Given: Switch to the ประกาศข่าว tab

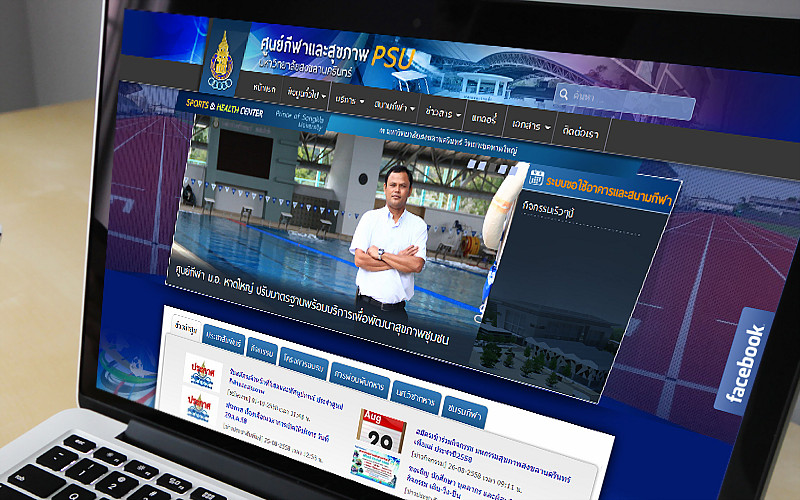Looking at the screenshot, I should click(x=226, y=336).
